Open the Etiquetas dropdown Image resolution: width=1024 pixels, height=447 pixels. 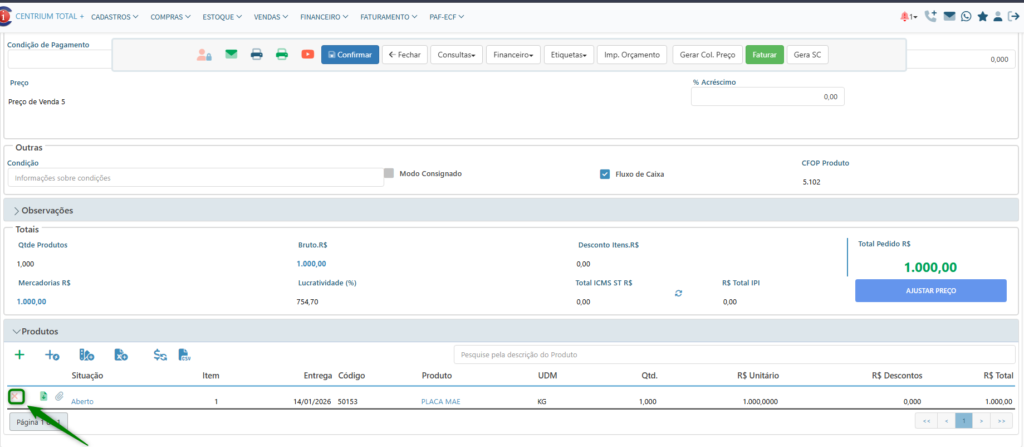pos(570,54)
